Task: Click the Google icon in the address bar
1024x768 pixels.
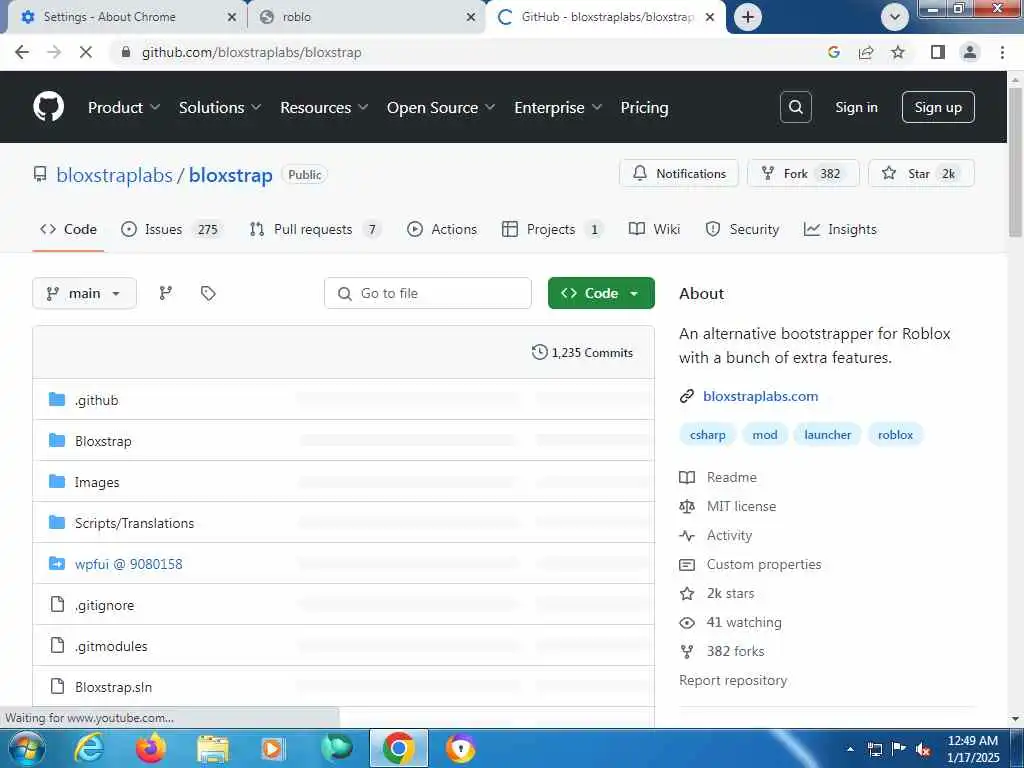Action: [x=833, y=52]
